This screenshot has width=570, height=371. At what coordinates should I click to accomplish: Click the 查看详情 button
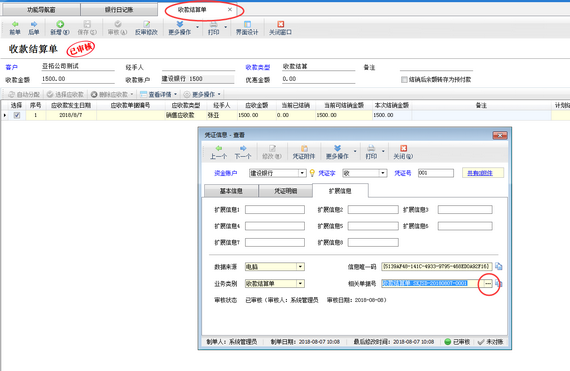(159, 94)
